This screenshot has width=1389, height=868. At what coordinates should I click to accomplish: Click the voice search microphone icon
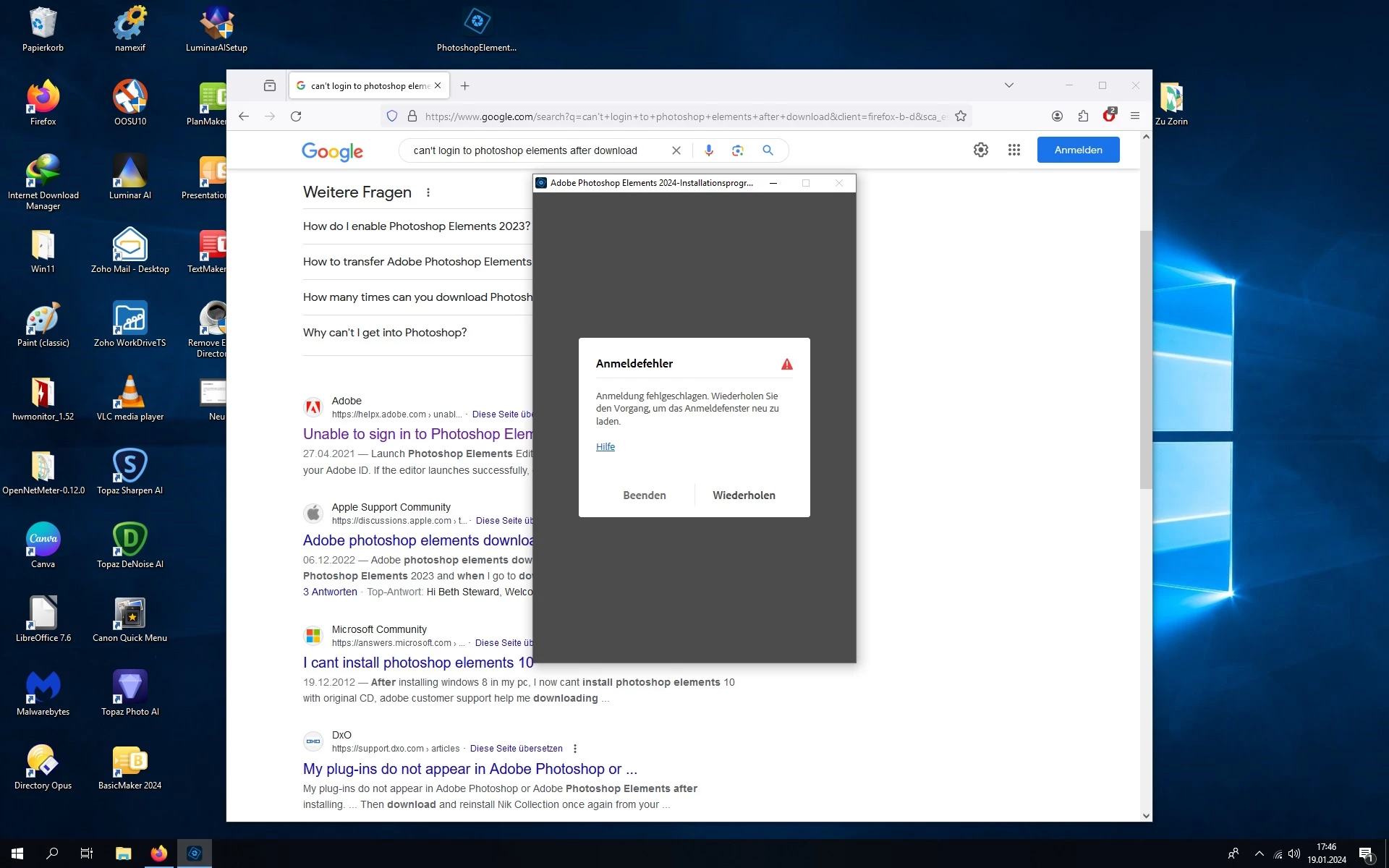709,150
